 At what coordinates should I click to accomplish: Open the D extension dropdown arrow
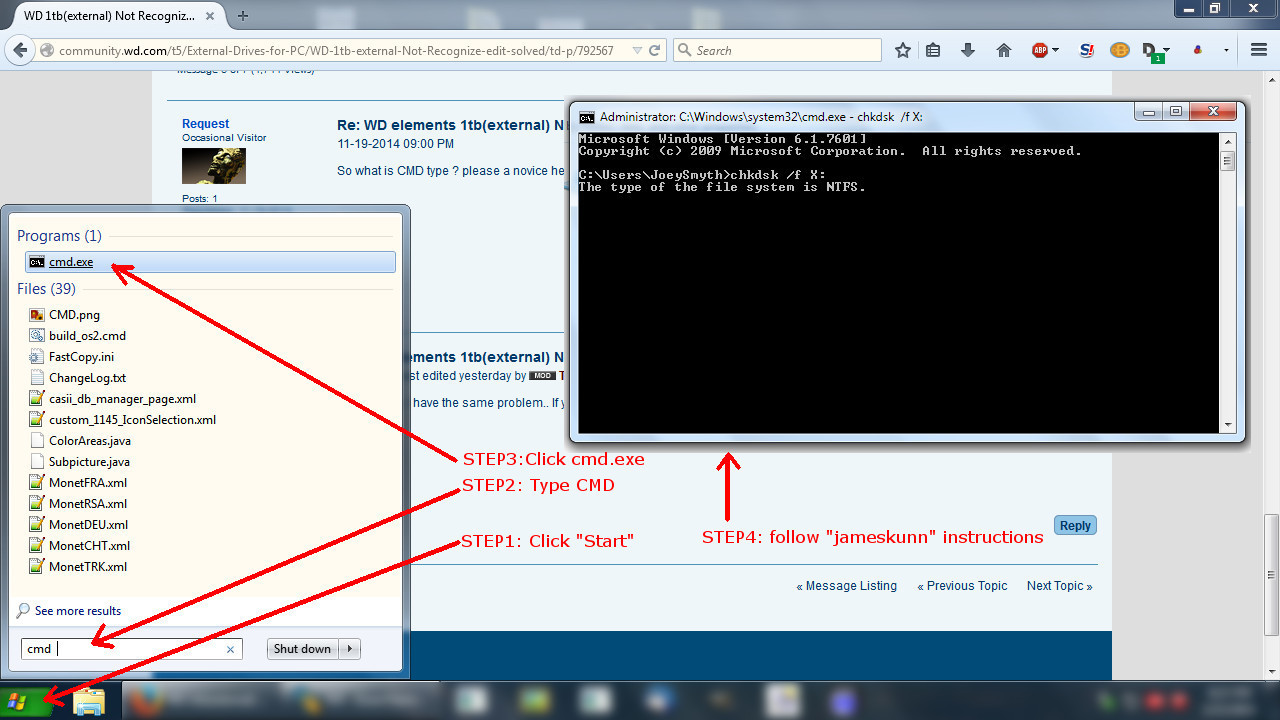pos(1167,50)
